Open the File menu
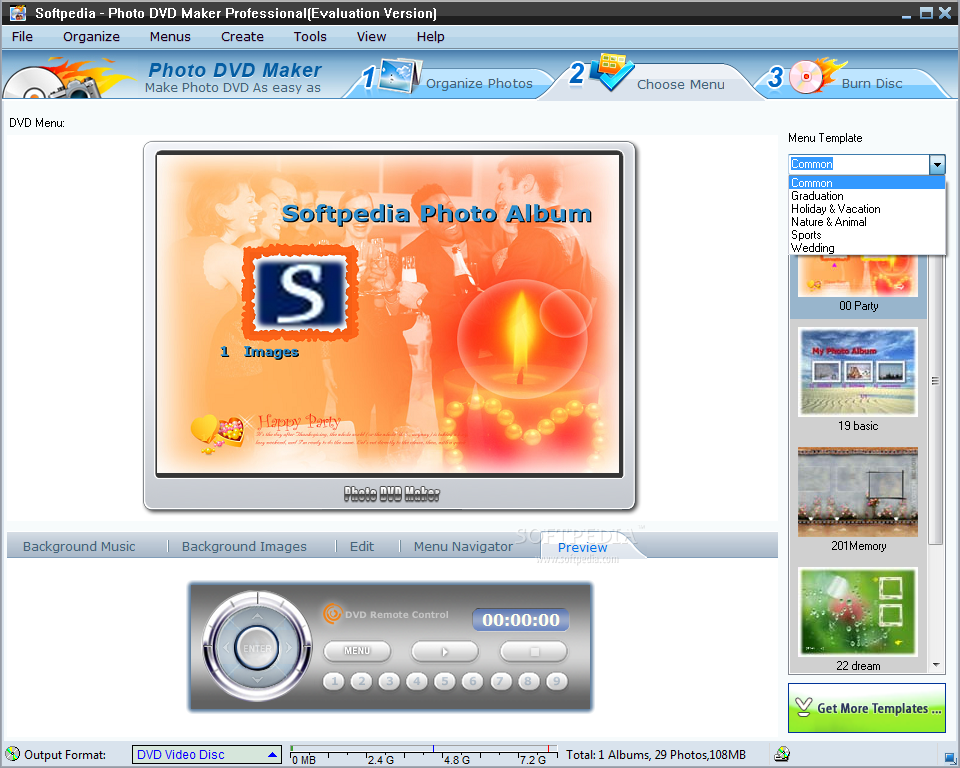The image size is (960, 768). pyautogui.click(x=22, y=37)
